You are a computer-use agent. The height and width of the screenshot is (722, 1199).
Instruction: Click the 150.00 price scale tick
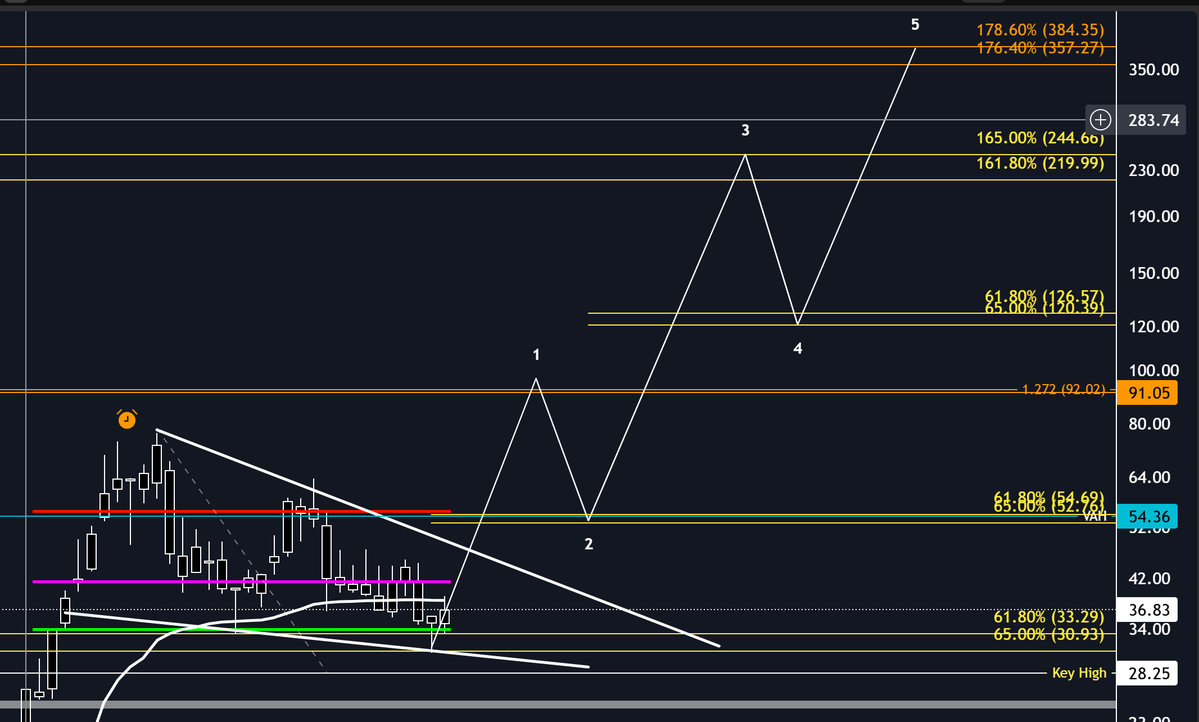(x=1153, y=273)
